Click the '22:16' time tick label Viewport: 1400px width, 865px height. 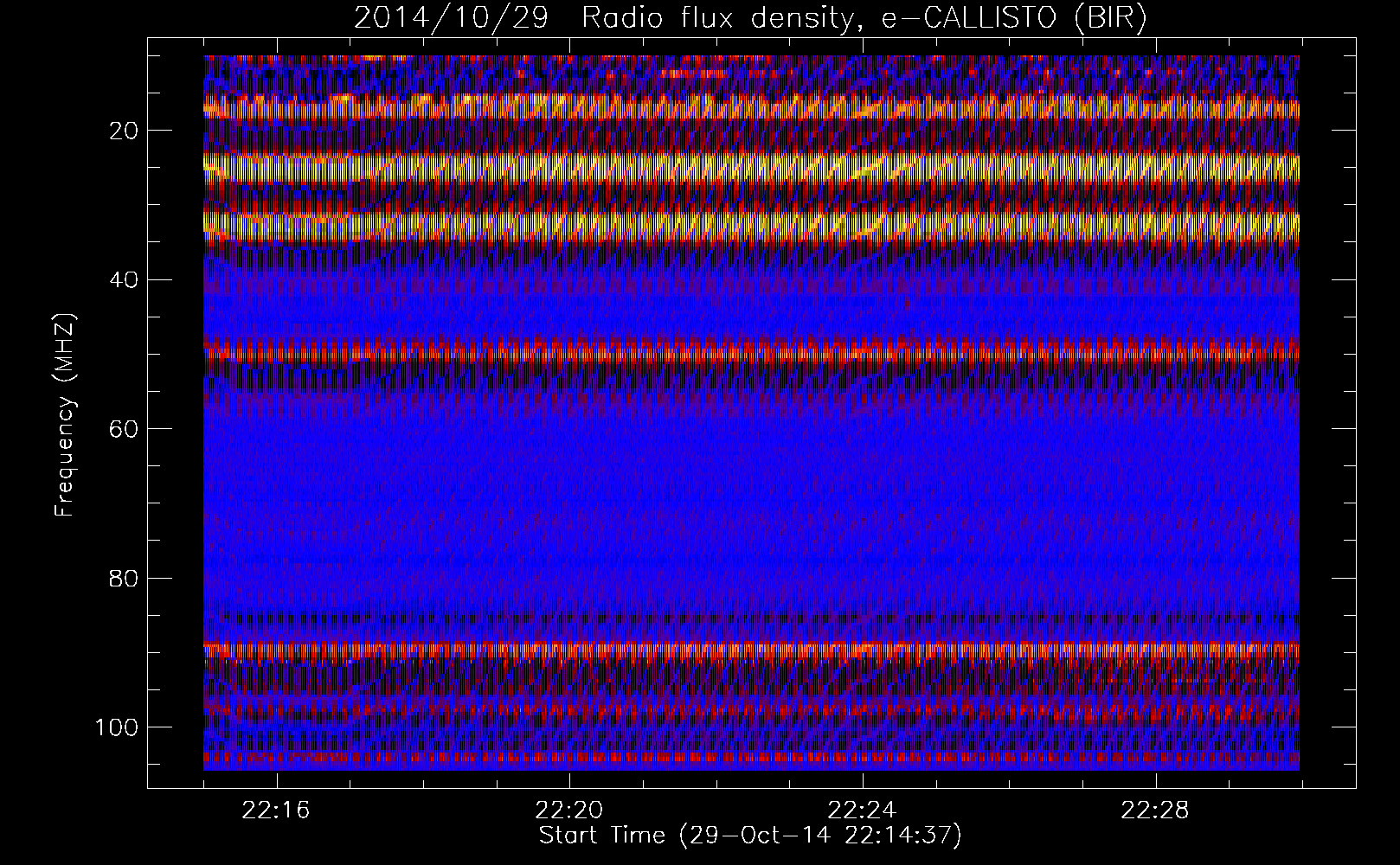276,811
